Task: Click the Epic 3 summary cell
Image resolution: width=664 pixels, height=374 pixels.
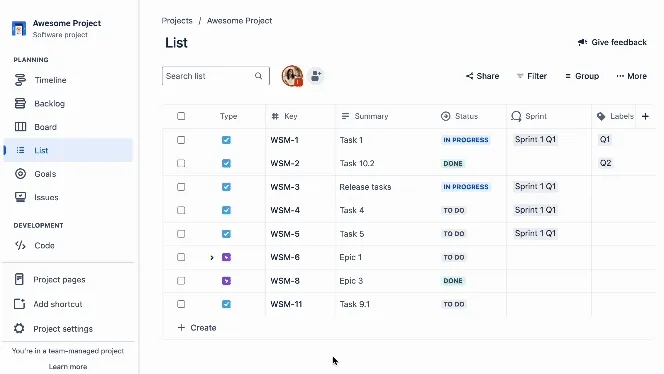Action: (x=351, y=281)
